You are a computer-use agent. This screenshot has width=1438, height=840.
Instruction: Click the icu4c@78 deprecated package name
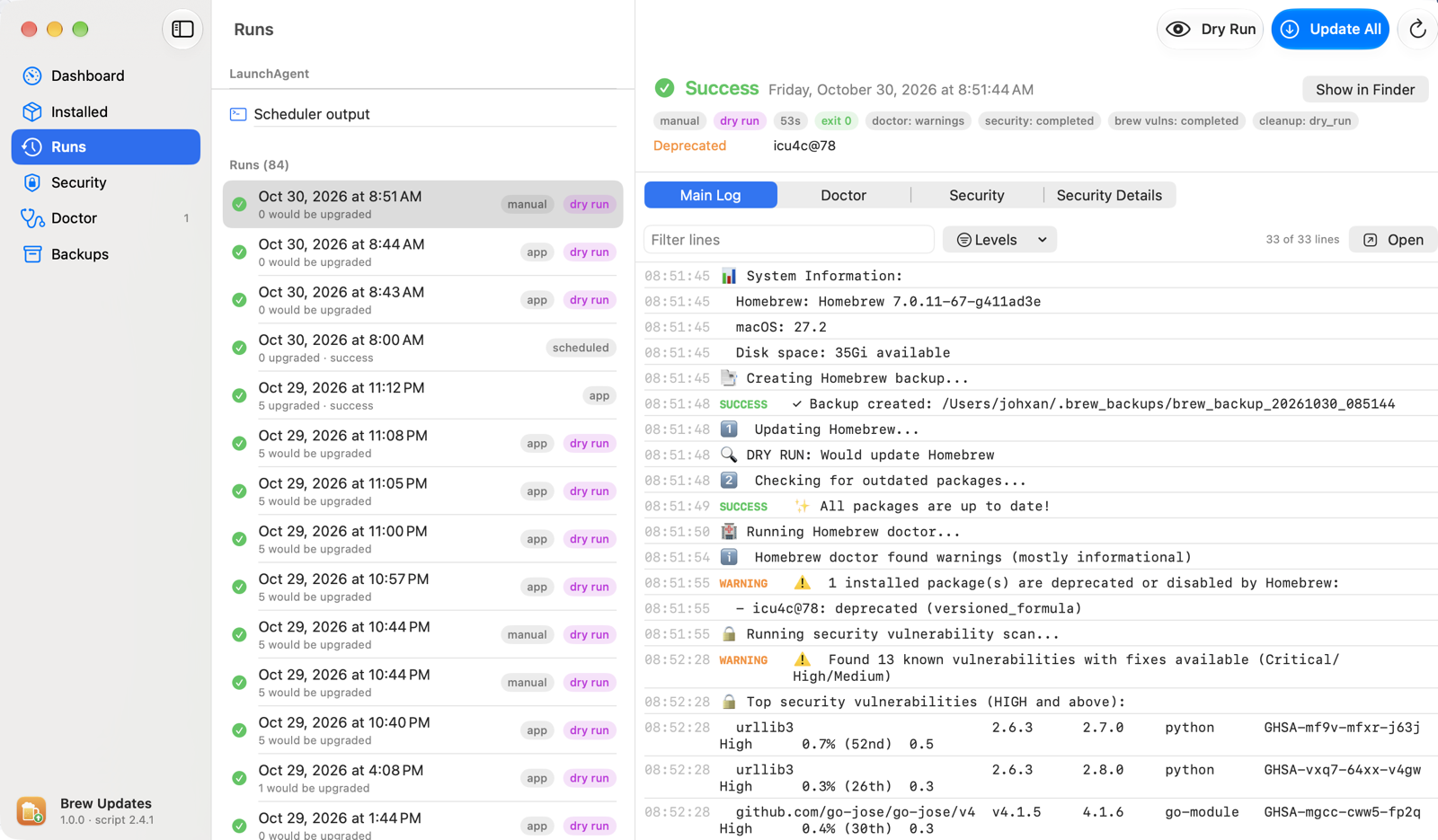click(804, 146)
